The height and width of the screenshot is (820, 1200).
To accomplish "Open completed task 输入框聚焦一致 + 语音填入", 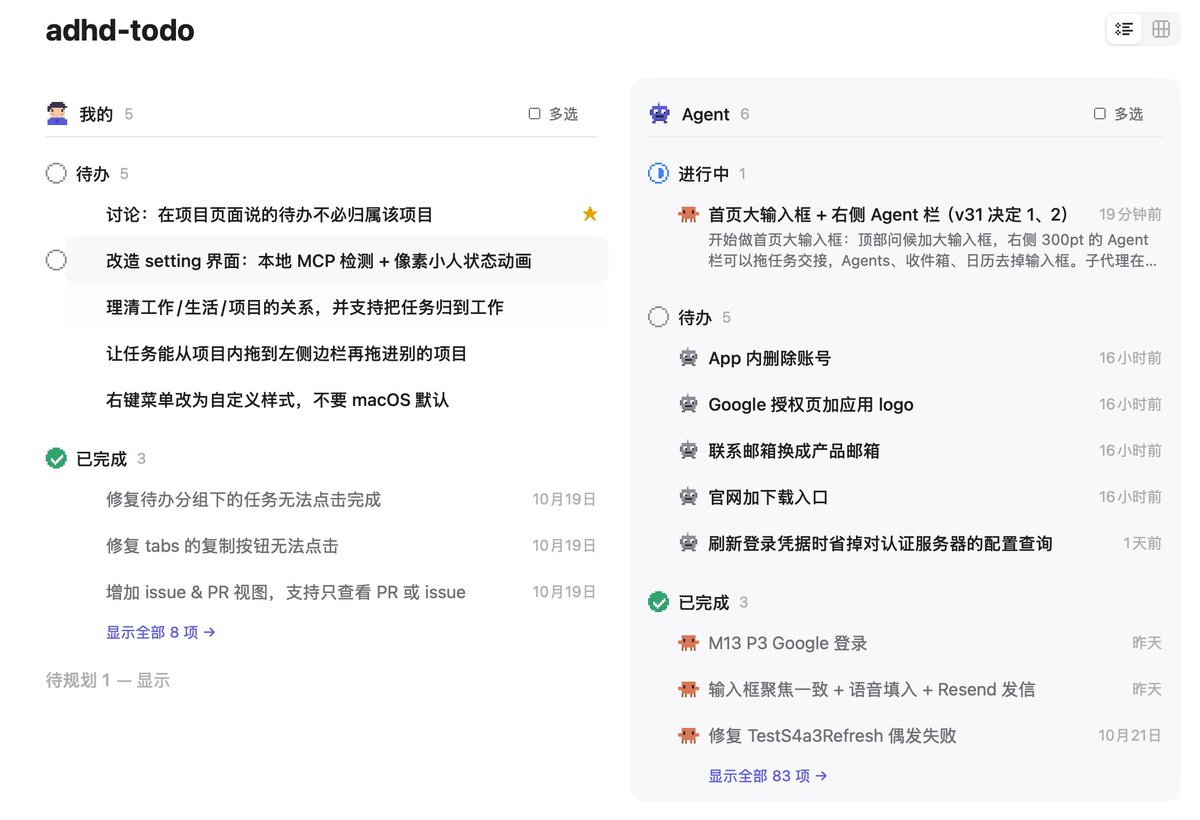I will point(872,689).
